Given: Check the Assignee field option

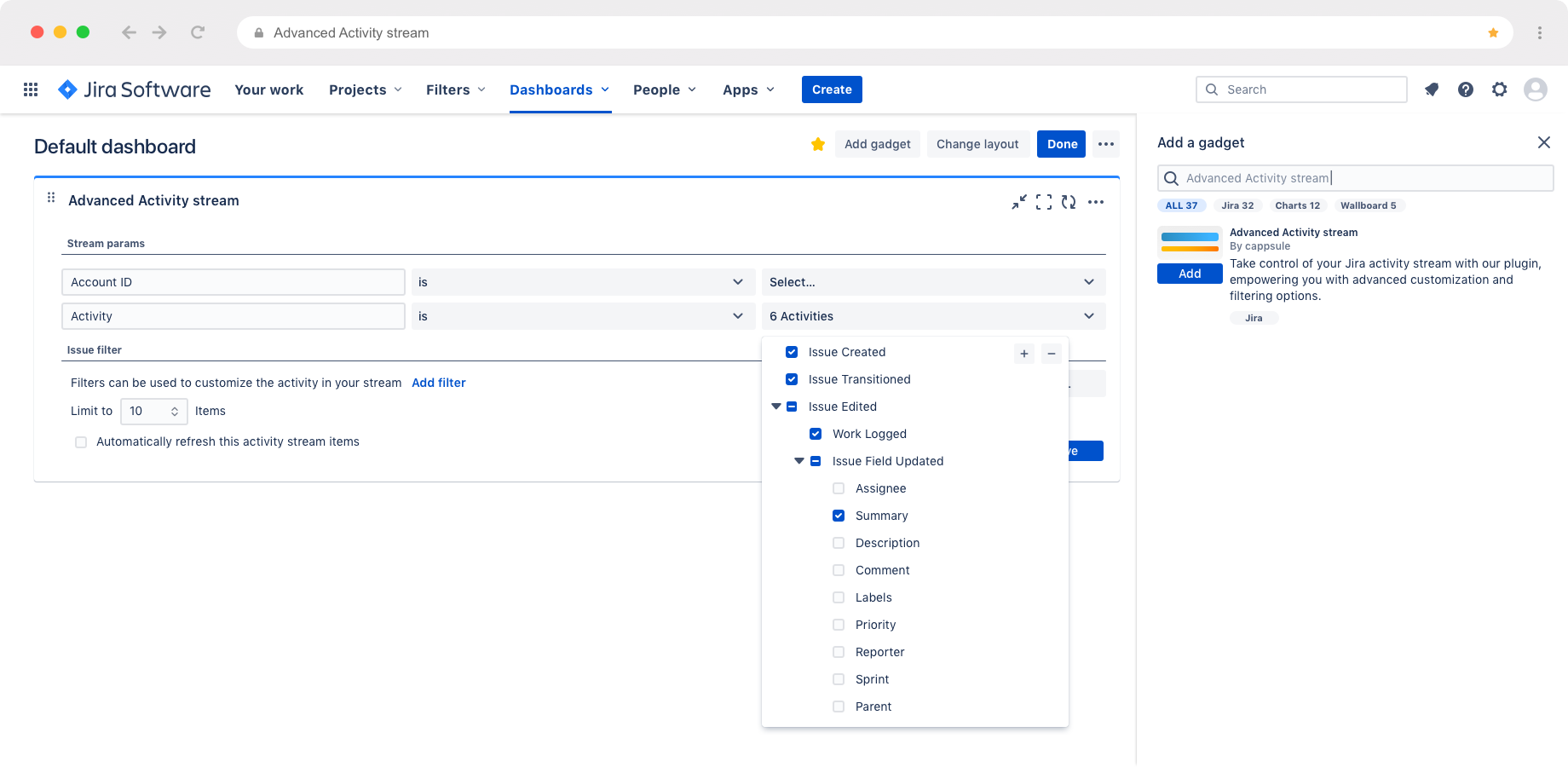Looking at the screenshot, I should [x=839, y=488].
